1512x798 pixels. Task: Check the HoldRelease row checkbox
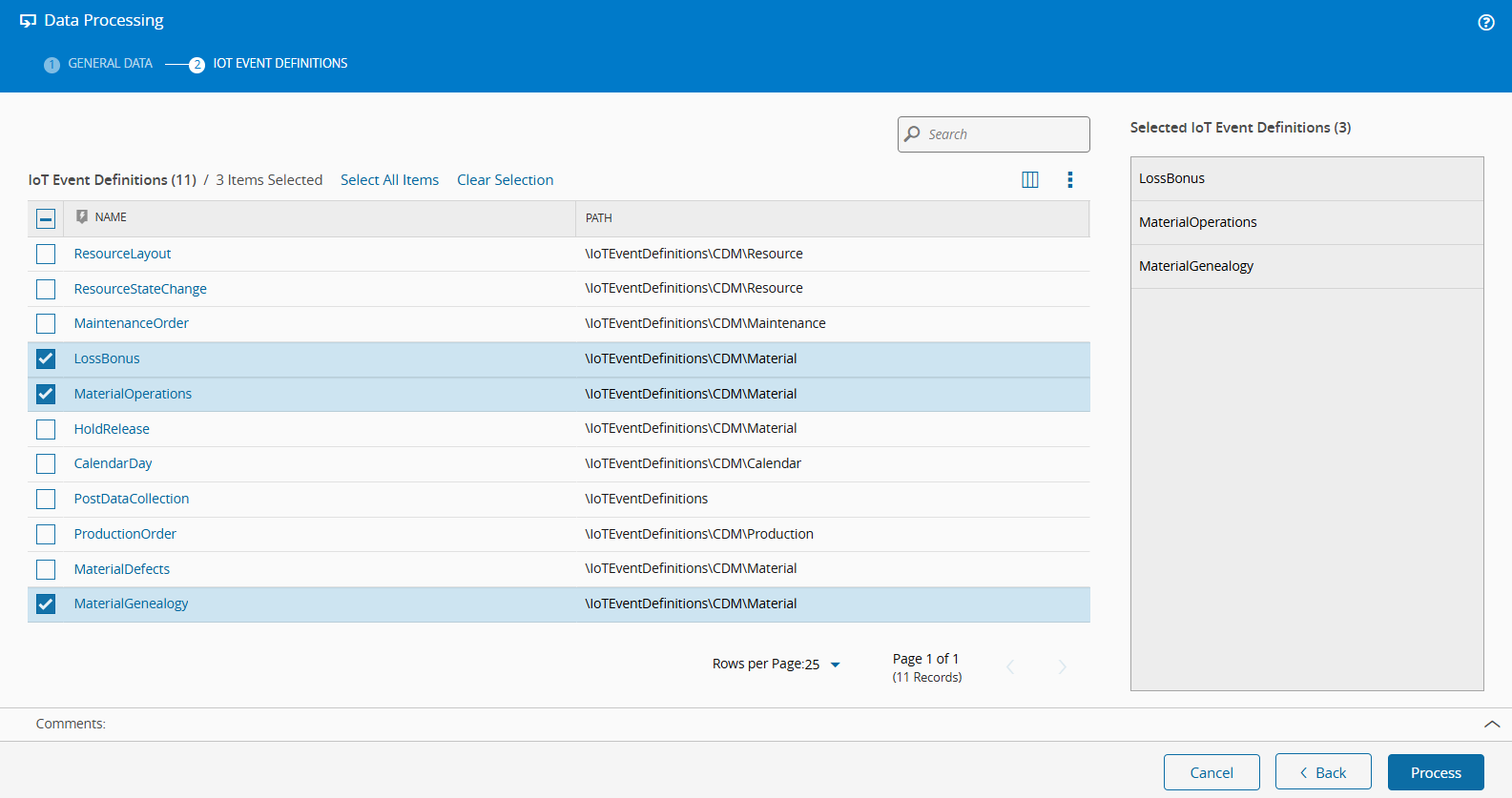46,430
